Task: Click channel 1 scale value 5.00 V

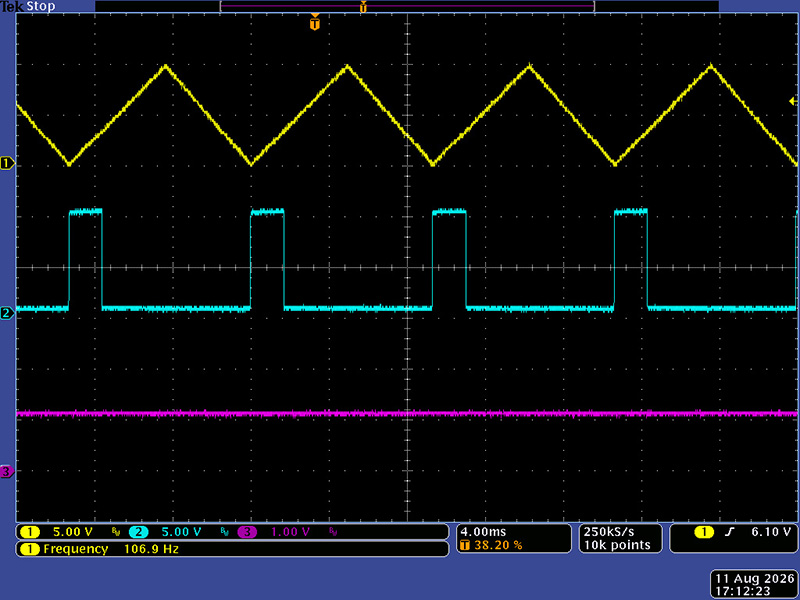Action: pos(73,532)
